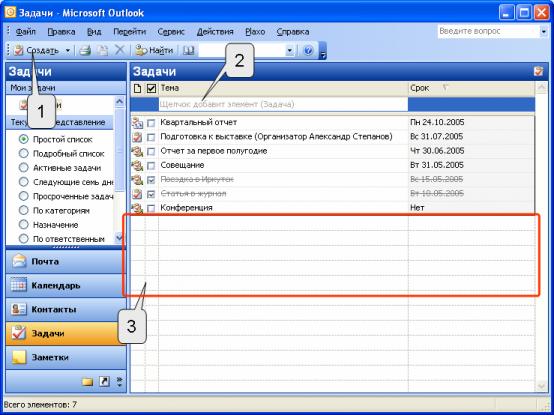
Task: Open the Перейти menu
Action: point(129,32)
